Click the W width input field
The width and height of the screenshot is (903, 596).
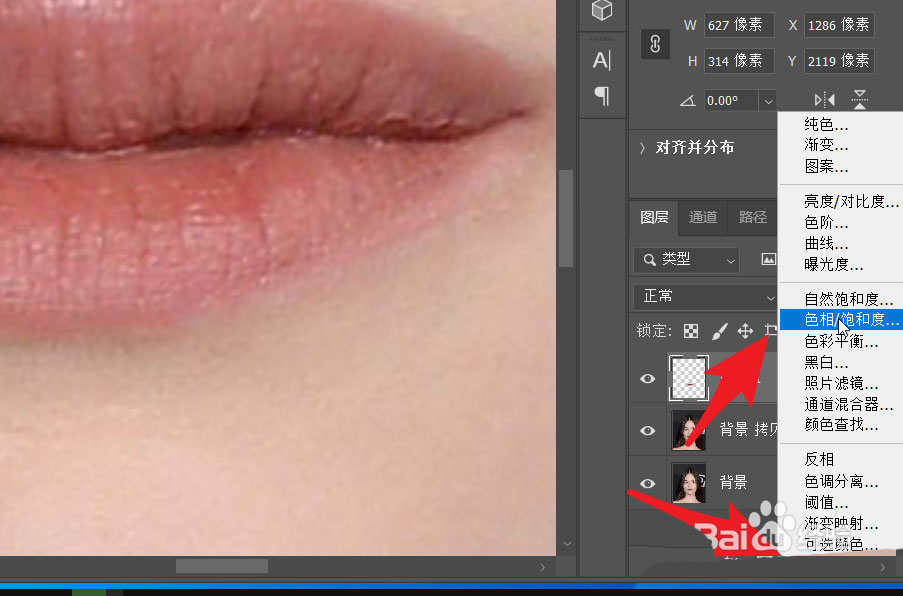click(x=738, y=24)
